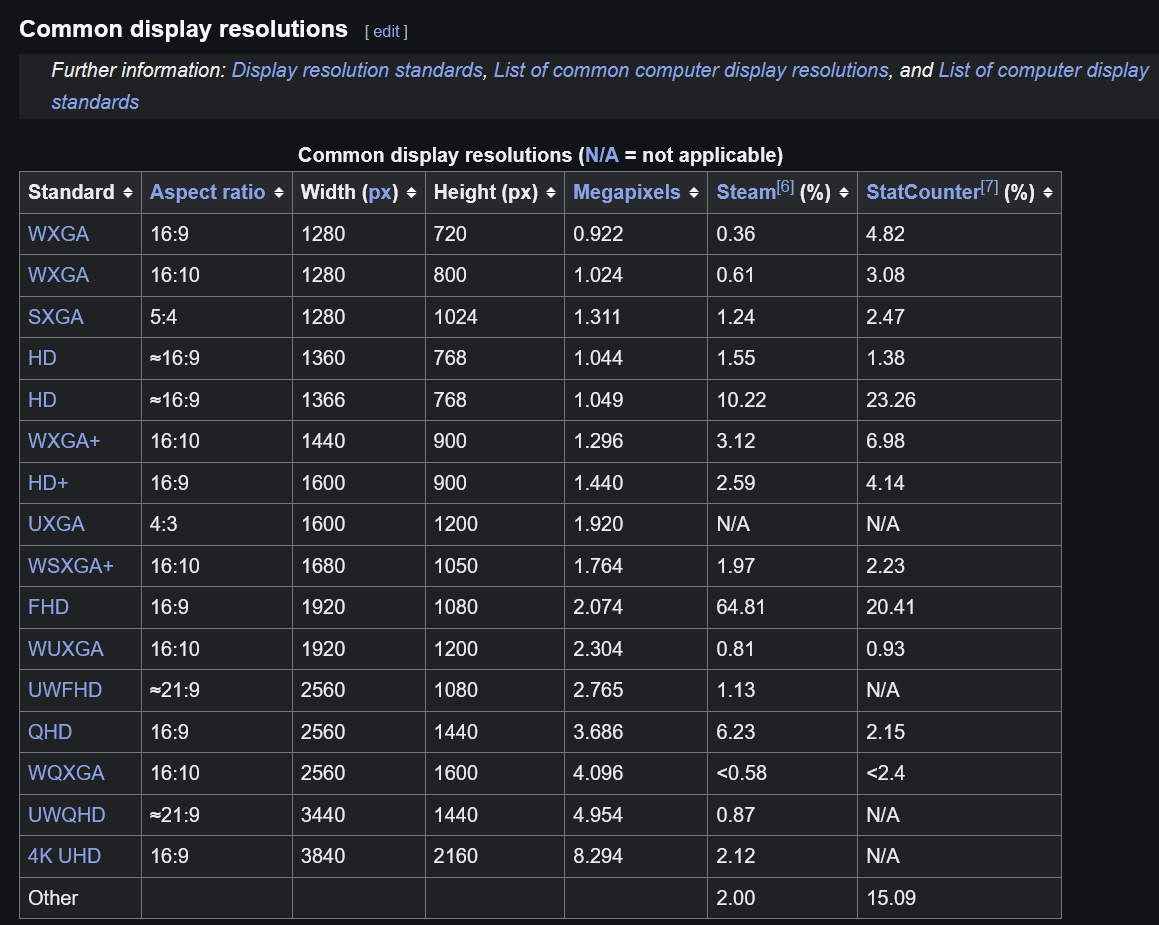Open px link in Width column header

(x=380, y=193)
